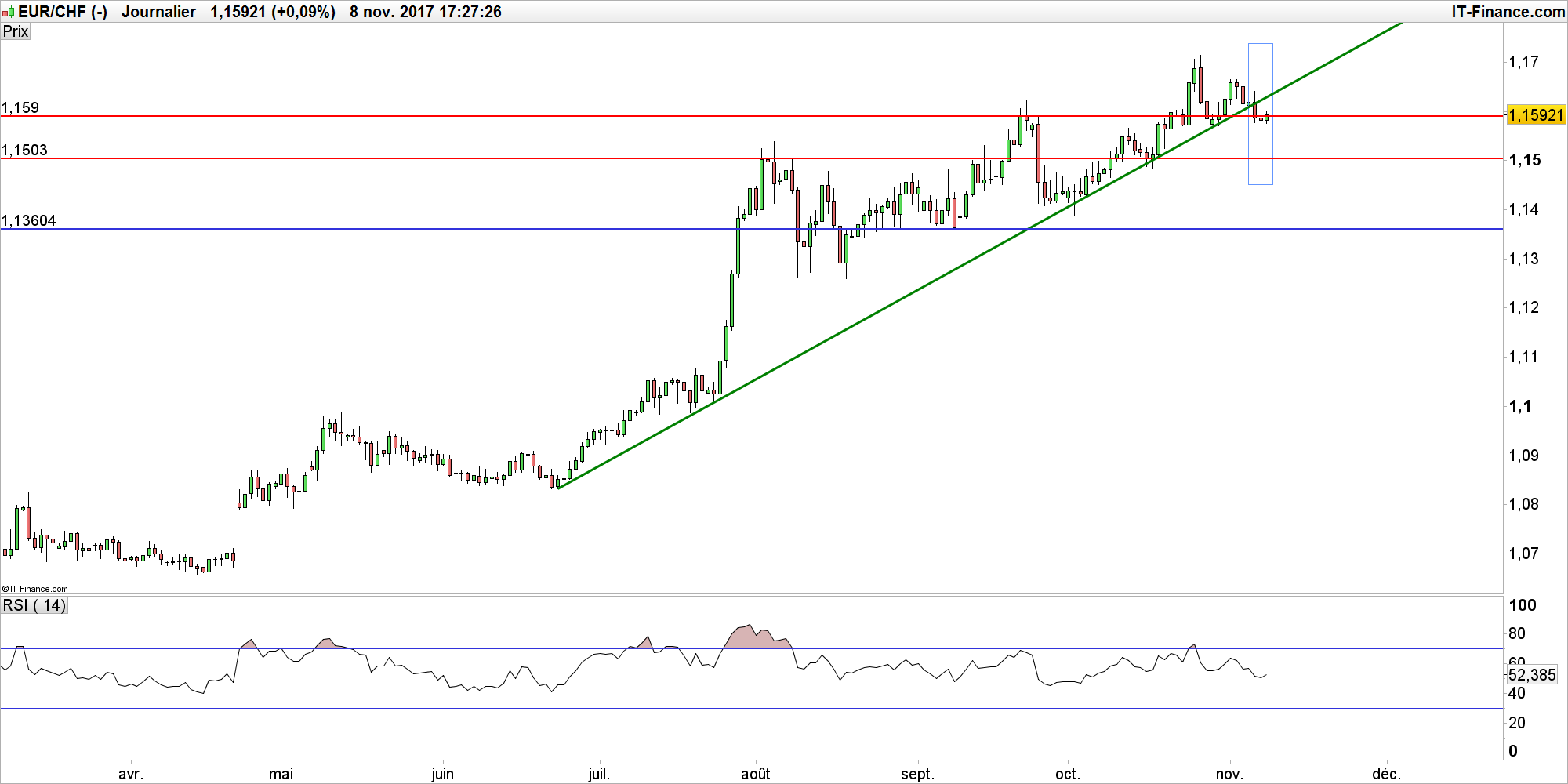Viewport: 1568px width, 784px height.
Task: Open the IT-Finance.com link at top right
Action: (x=1508, y=12)
